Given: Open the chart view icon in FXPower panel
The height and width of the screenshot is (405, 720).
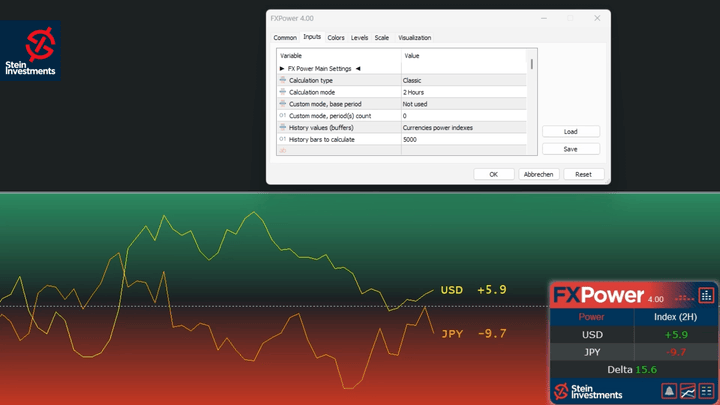Looking at the screenshot, I should pos(688,391).
